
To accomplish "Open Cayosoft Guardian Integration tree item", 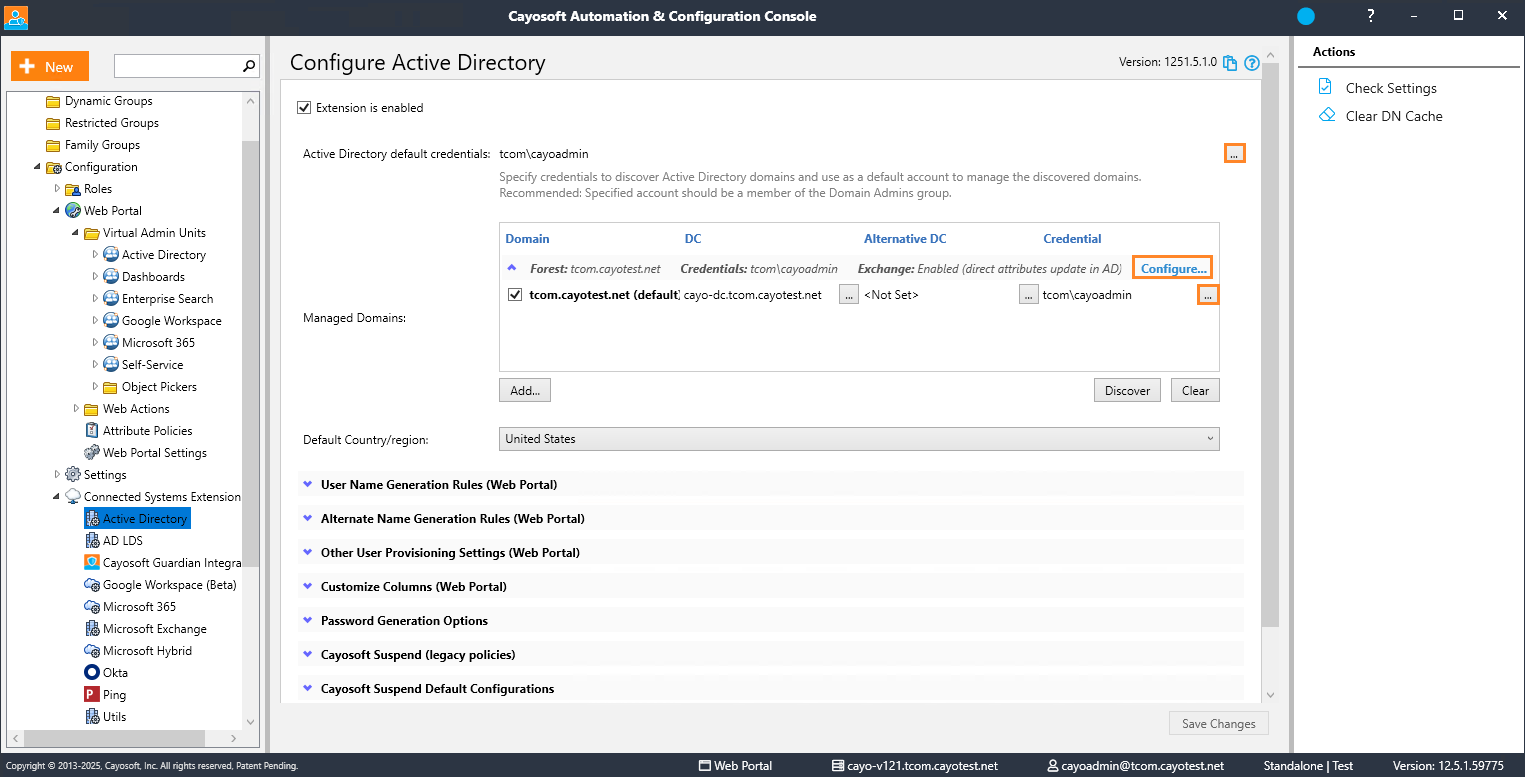I will (171, 563).
